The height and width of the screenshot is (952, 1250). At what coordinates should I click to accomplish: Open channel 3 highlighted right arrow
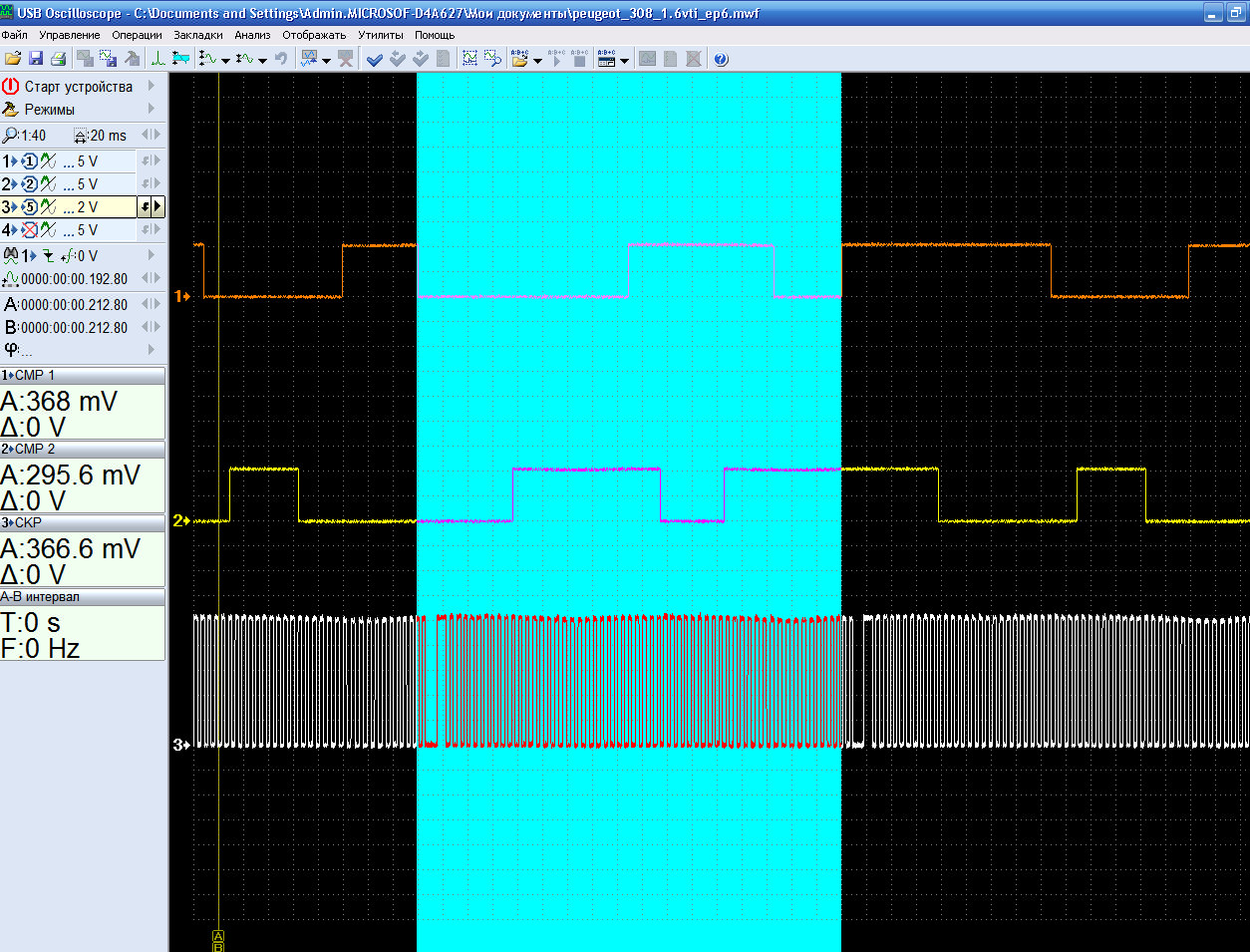click(157, 207)
